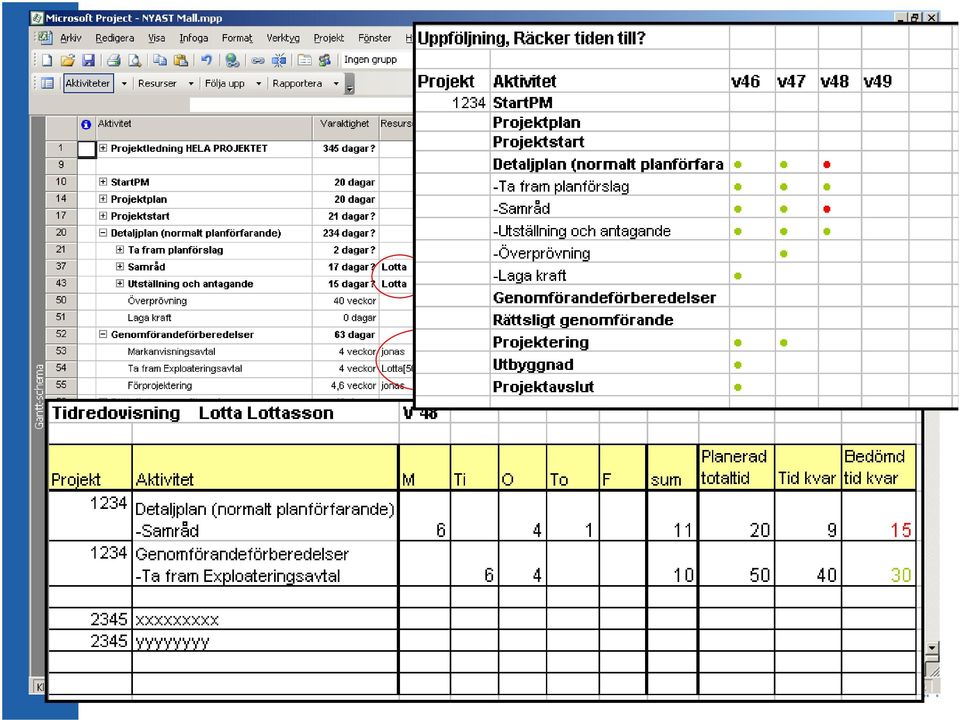Open Rapportera dropdown arrow
The image size is (959, 720).
336,83
